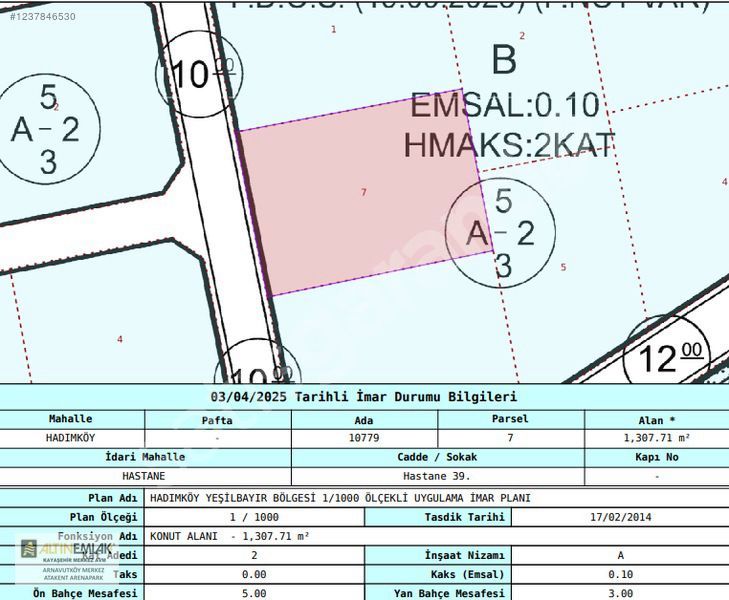729x600 pixels.
Task: Select the Yan Bahçe Mesafesi value 3.00
Action: coord(620,594)
